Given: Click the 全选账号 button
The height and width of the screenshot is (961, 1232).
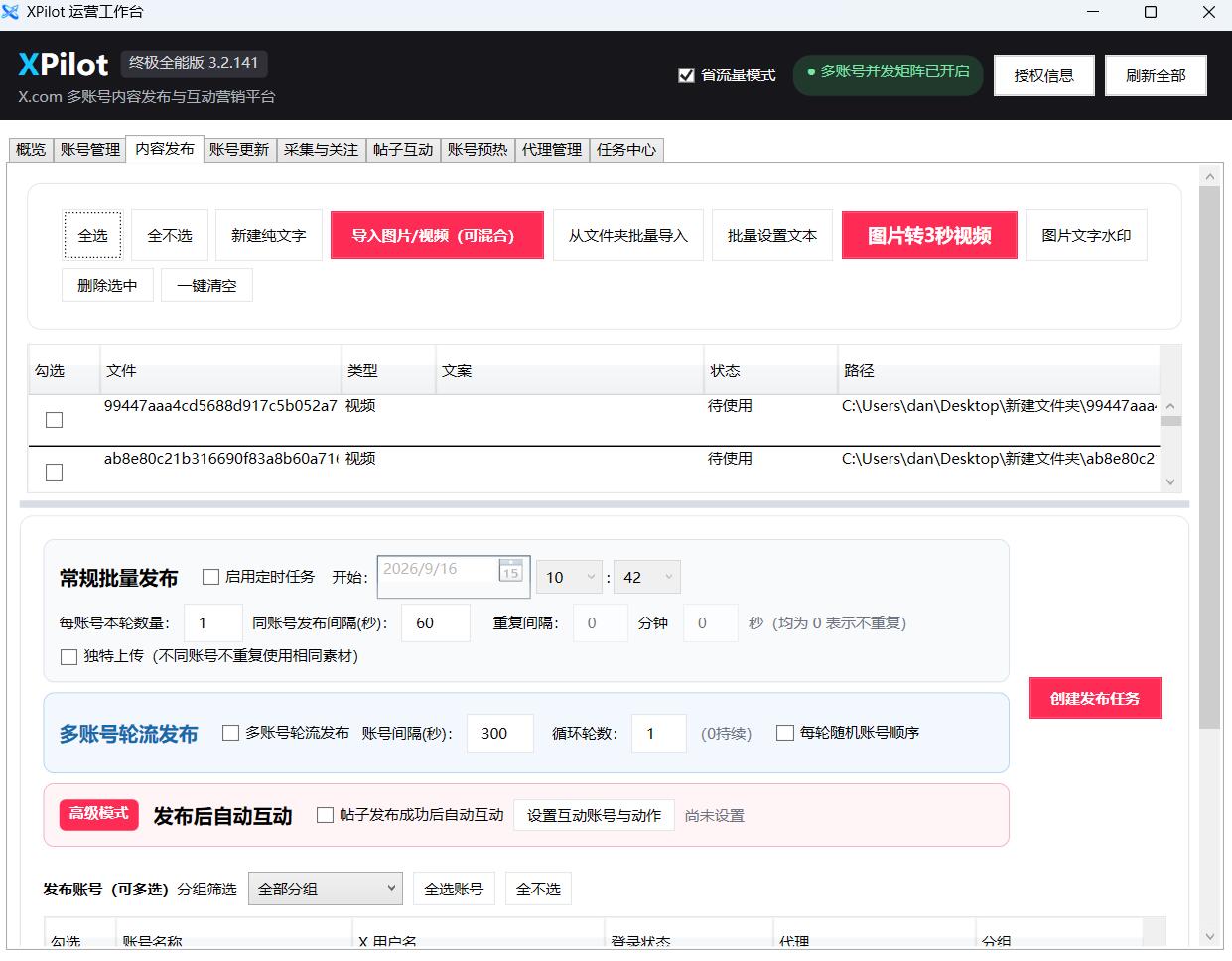Looking at the screenshot, I should pyautogui.click(x=454, y=889).
